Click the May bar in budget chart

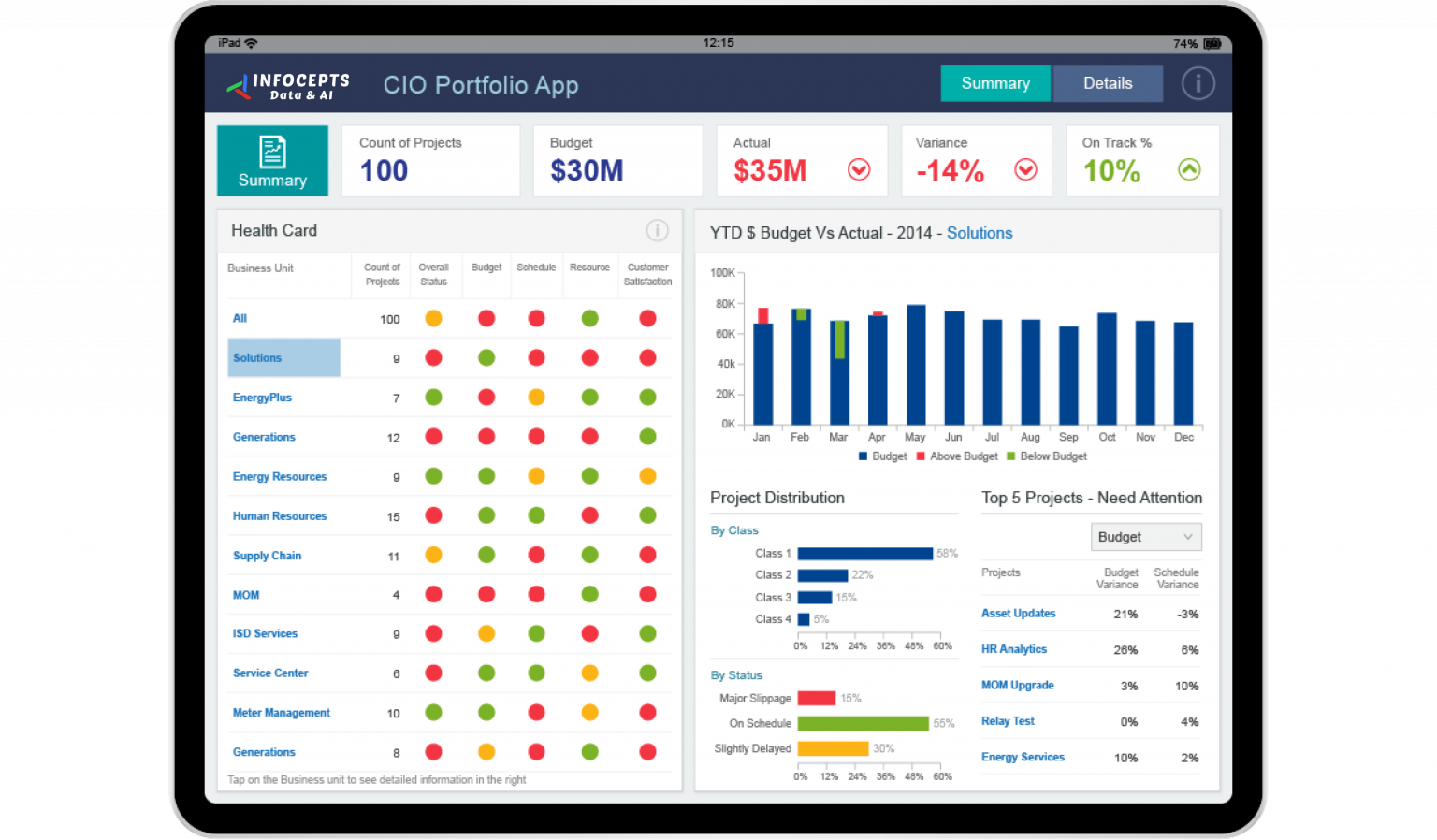916,365
